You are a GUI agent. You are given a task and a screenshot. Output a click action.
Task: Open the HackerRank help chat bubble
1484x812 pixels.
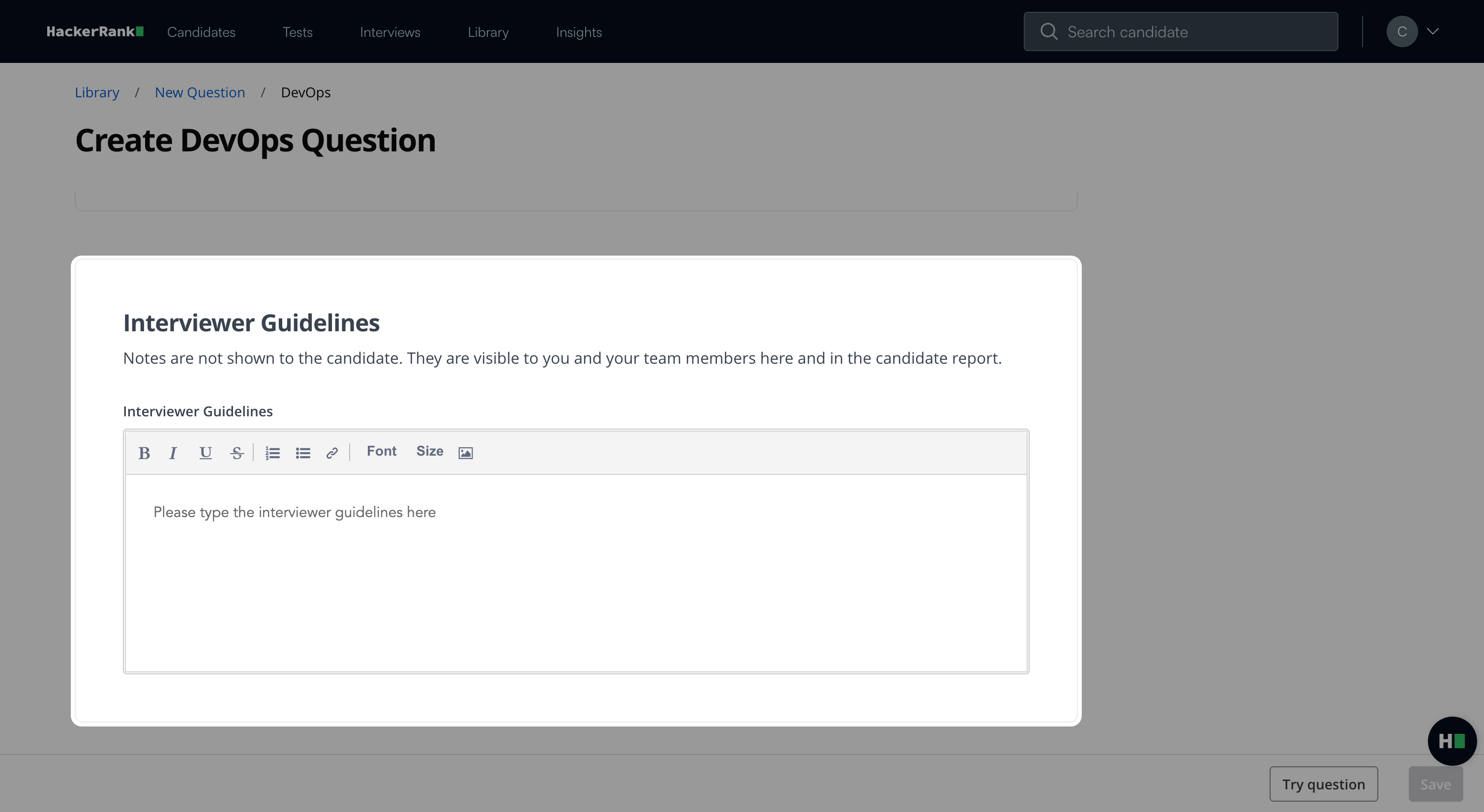[x=1451, y=741]
